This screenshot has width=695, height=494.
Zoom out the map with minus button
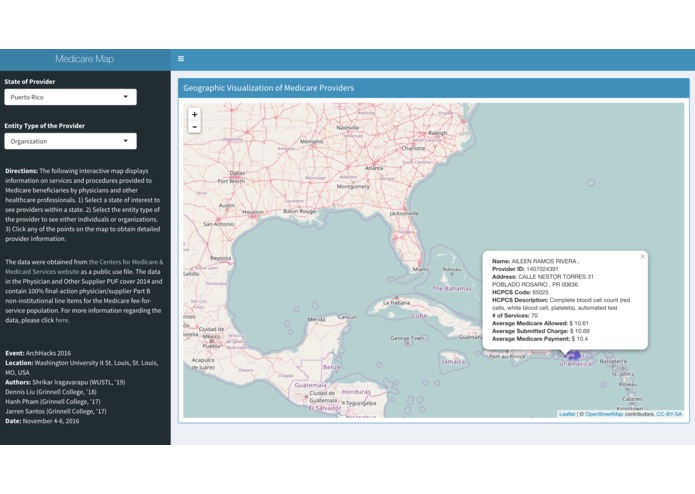(194, 127)
